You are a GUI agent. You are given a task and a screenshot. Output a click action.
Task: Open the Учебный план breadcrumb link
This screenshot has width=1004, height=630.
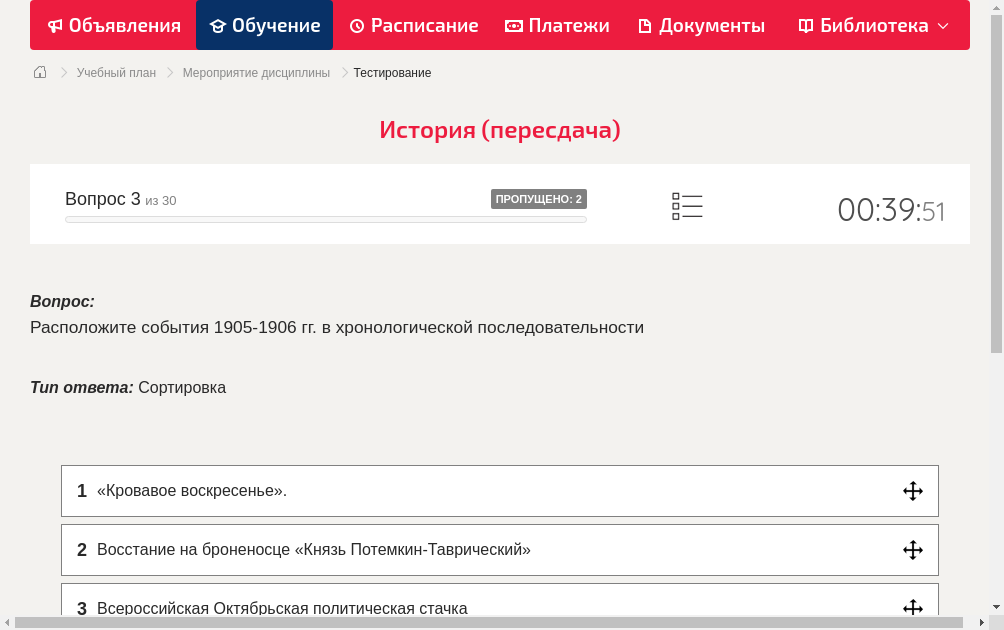pos(117,73)
